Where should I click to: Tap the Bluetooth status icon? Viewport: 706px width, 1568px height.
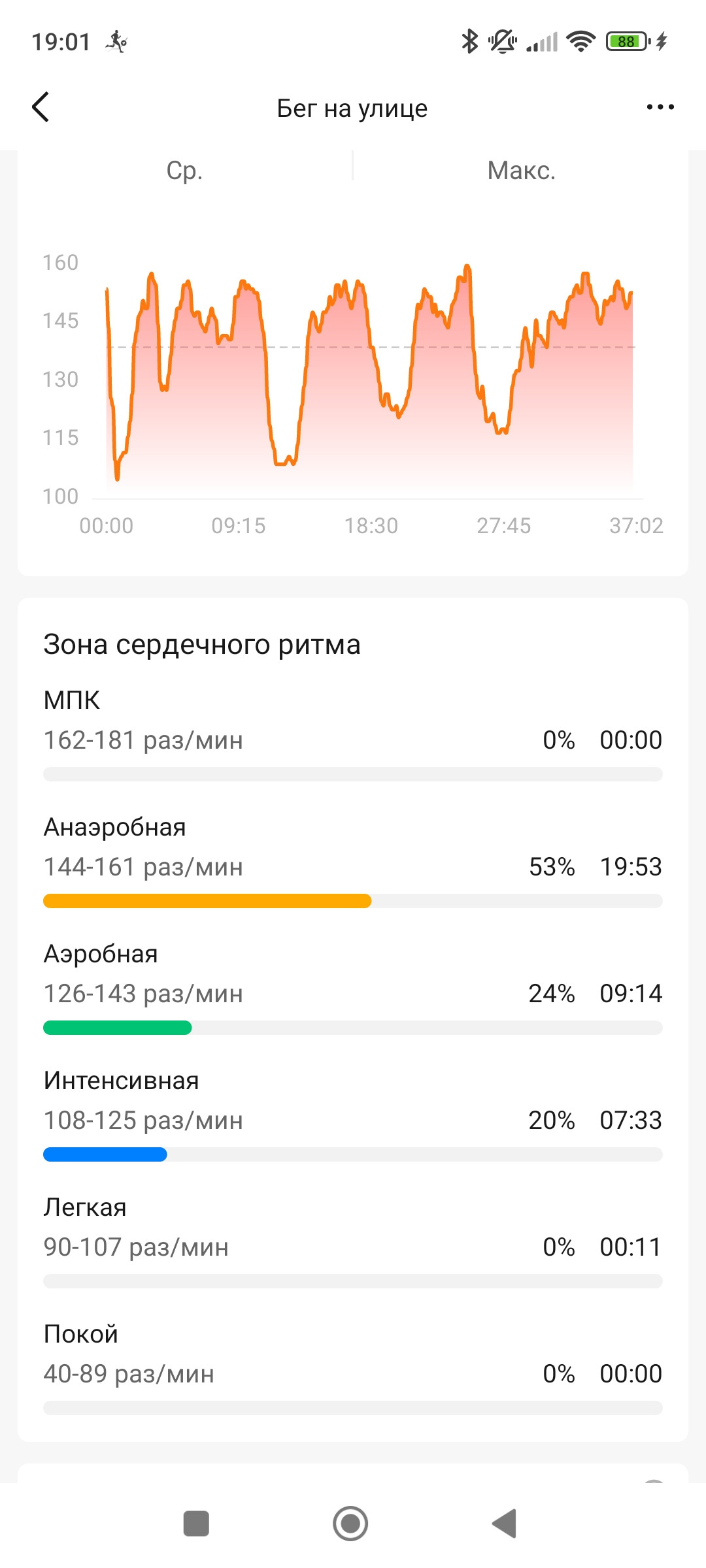[x=469, y=41]
